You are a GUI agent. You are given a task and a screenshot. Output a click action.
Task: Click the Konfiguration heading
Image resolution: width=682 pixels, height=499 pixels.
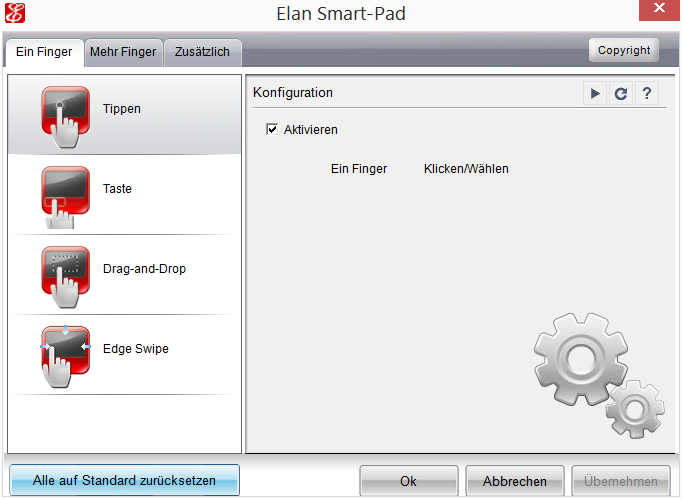293,93
